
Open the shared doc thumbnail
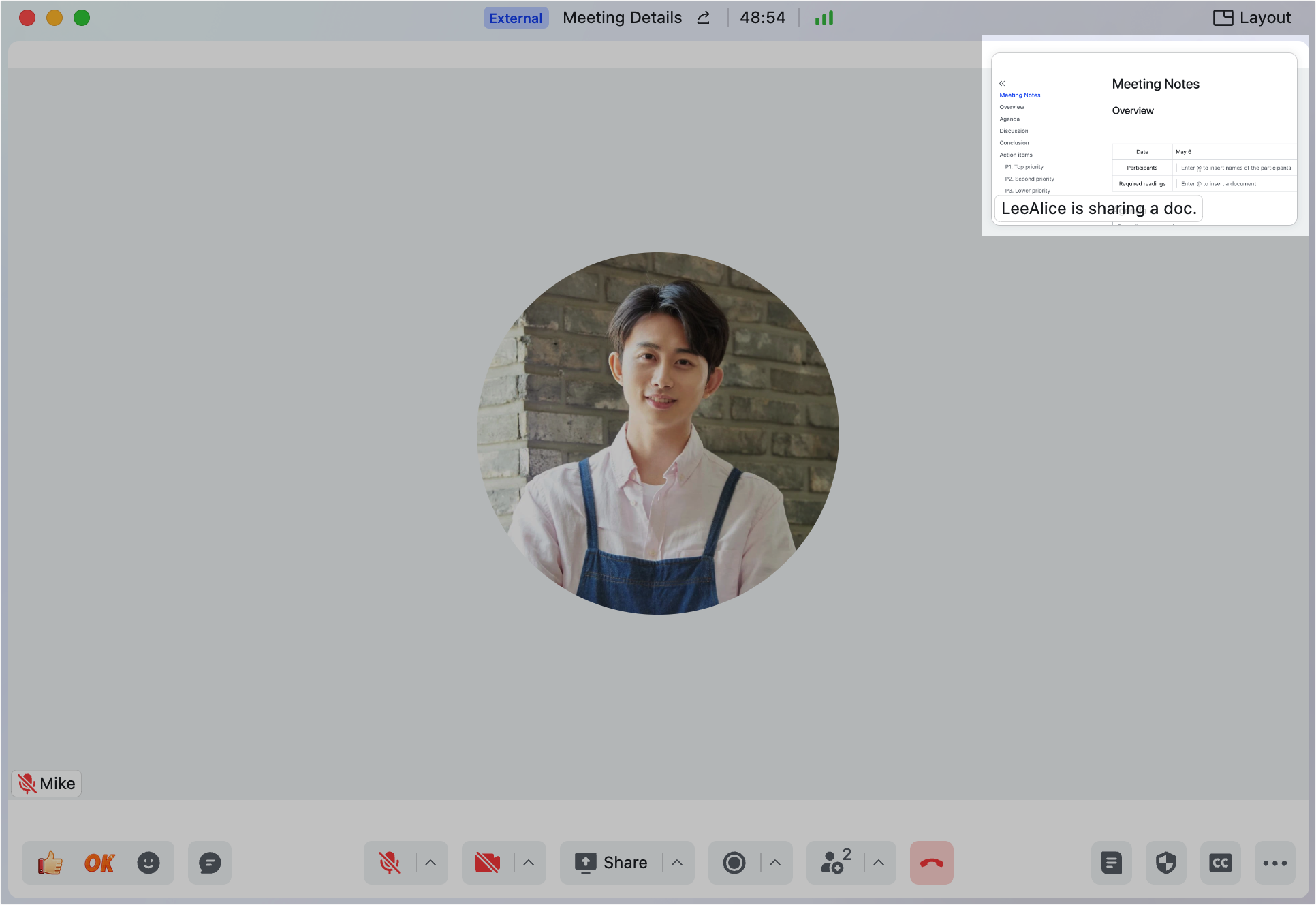tap(1144, 138)
